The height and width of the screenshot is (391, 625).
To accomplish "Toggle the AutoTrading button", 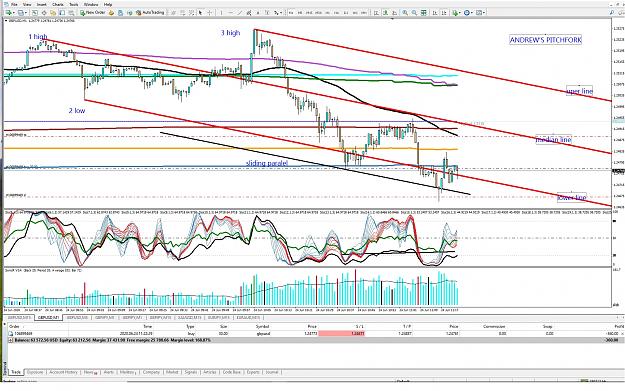I will coord(150,13).
